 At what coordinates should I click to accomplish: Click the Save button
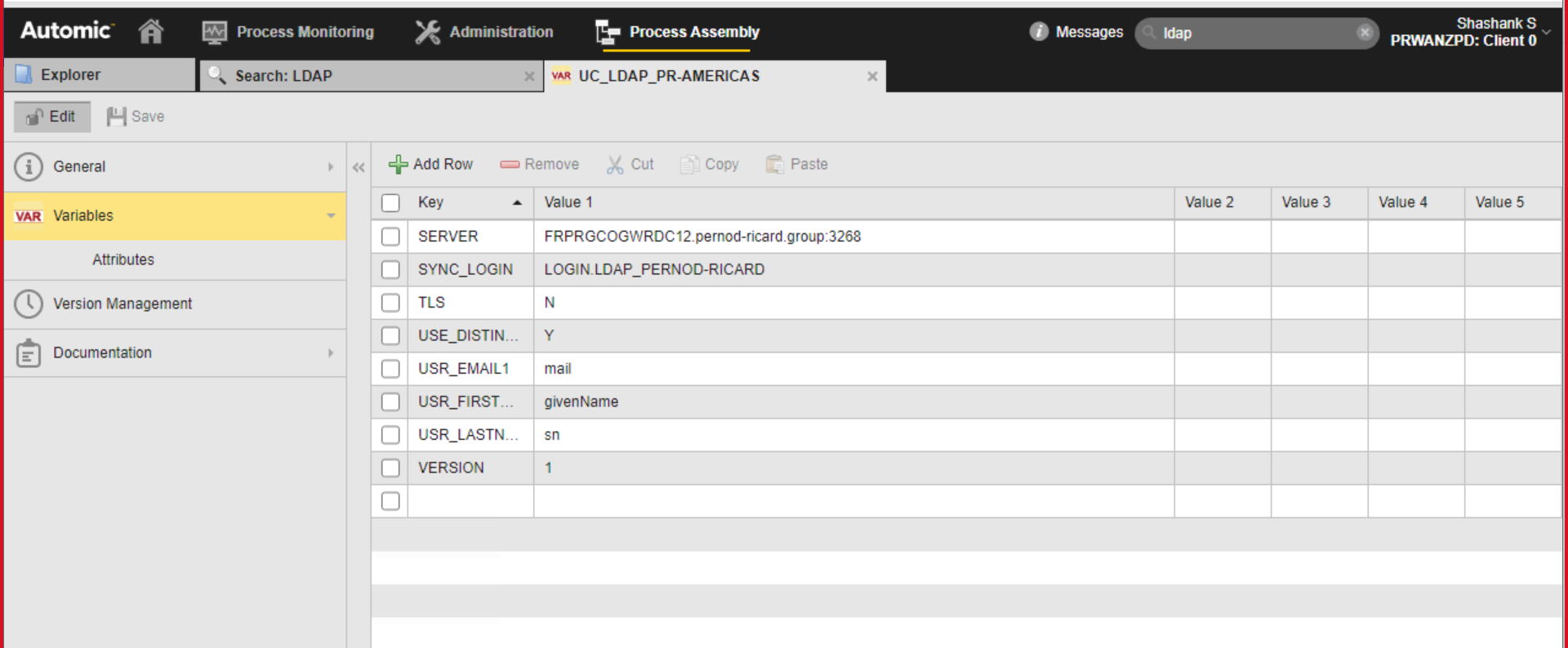point(136,117)
